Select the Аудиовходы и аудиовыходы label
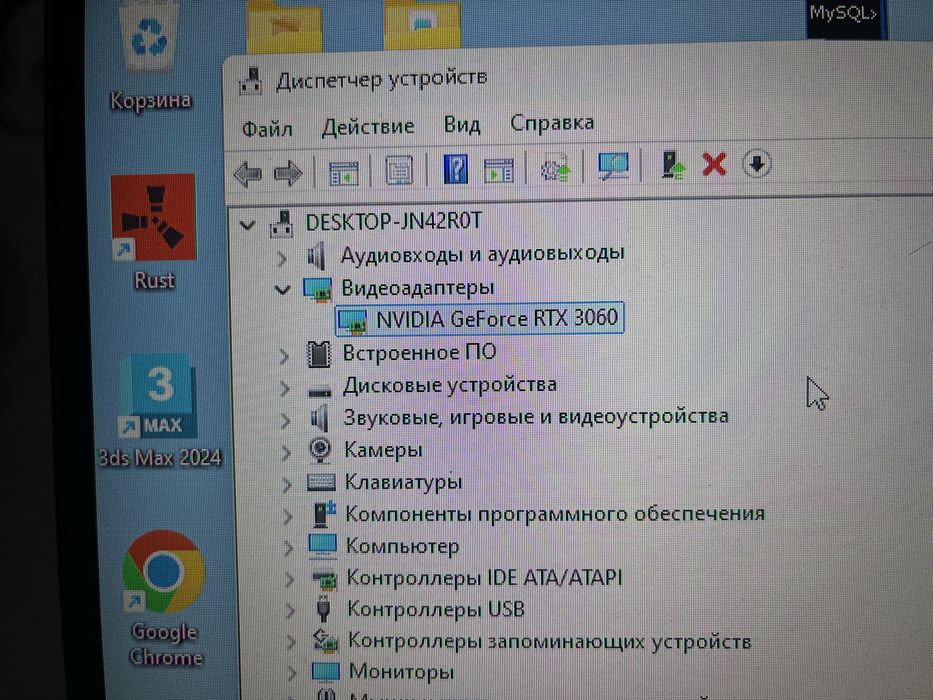Screen dimensions: 933x700 483,254
